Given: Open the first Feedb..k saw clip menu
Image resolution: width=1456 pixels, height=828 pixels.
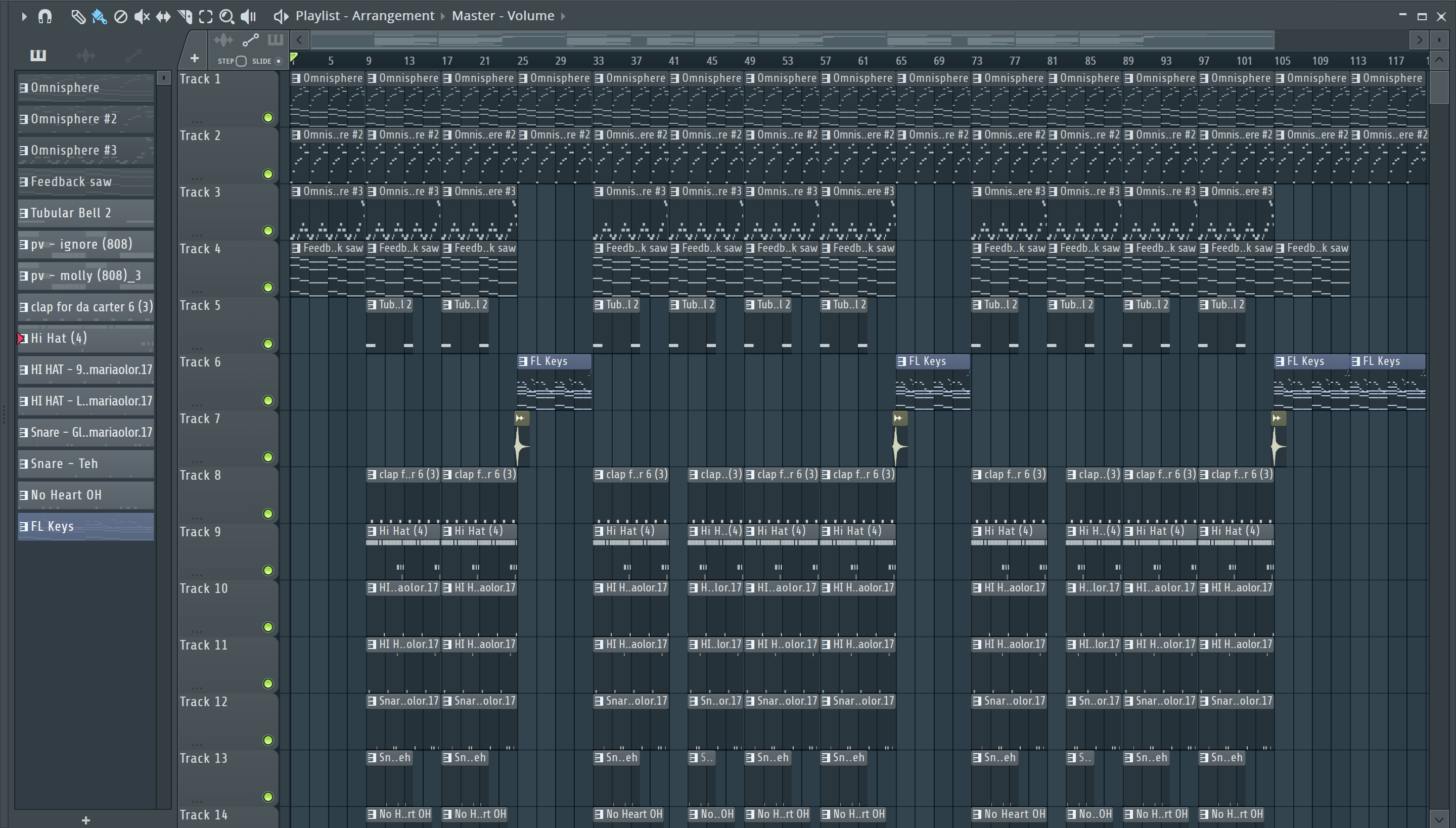Looking at the screenshot, I should tap(296, 248).
